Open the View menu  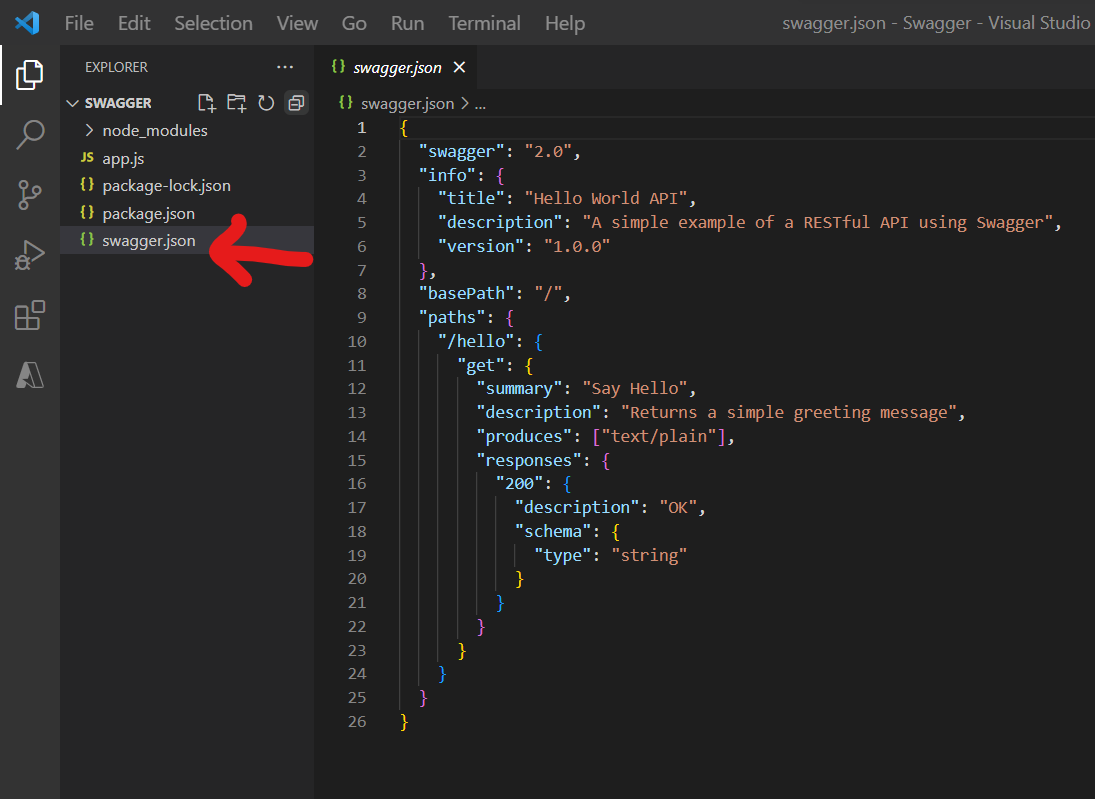[x=297, y=23]
